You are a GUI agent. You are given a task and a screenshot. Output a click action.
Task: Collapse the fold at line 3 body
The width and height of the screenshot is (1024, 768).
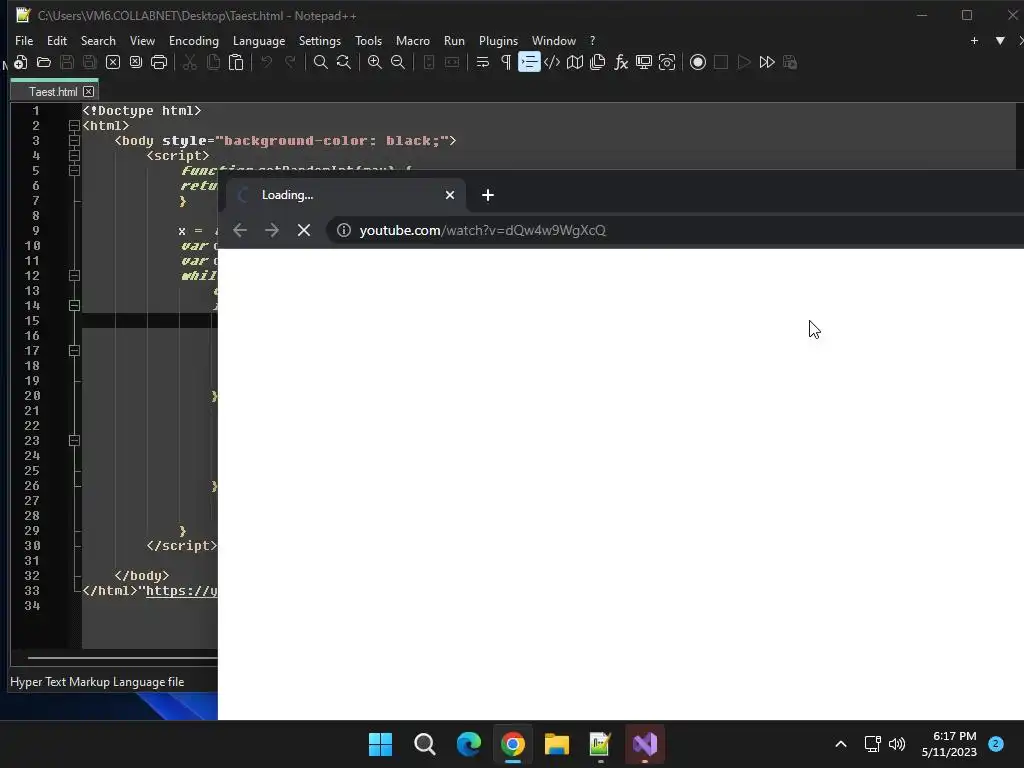point(74,140)
